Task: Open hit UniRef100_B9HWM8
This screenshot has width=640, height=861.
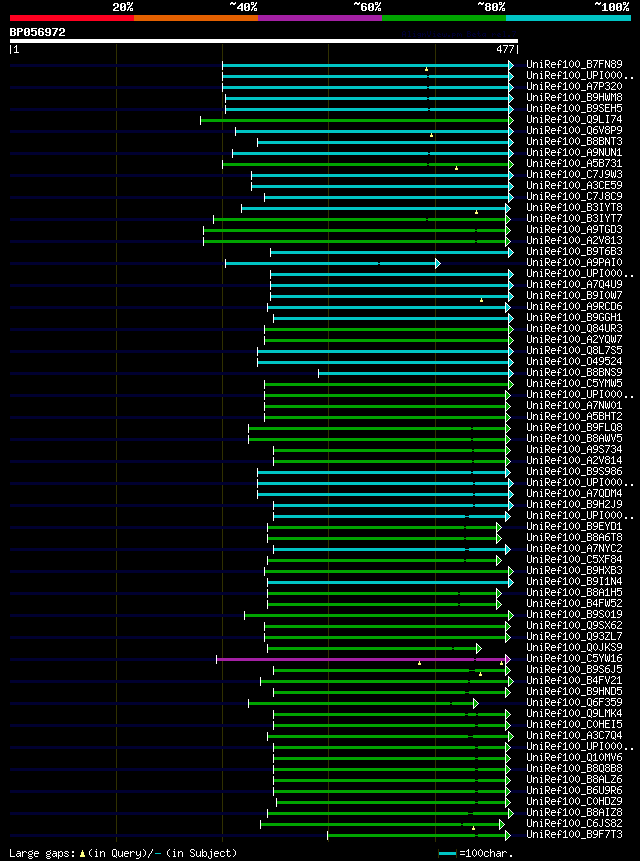Action: pos(574,97)
